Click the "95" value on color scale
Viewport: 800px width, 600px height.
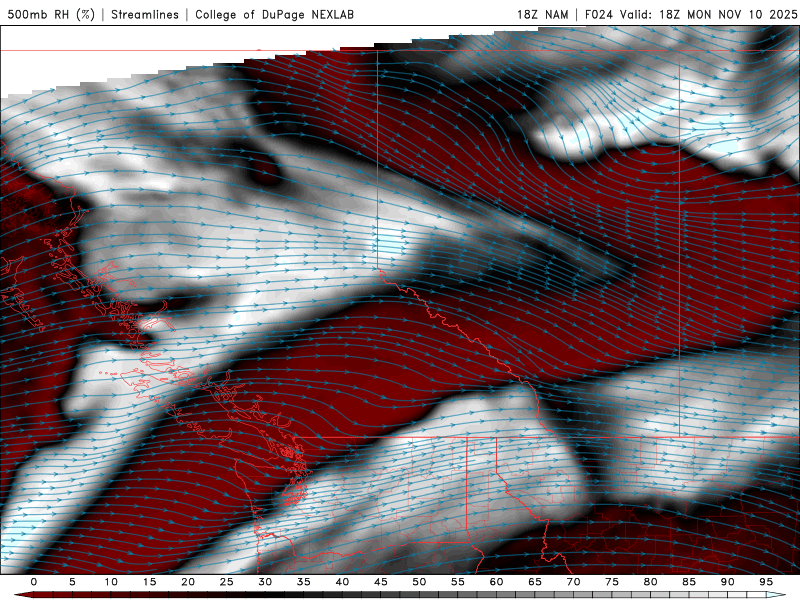tap(766, 582)
